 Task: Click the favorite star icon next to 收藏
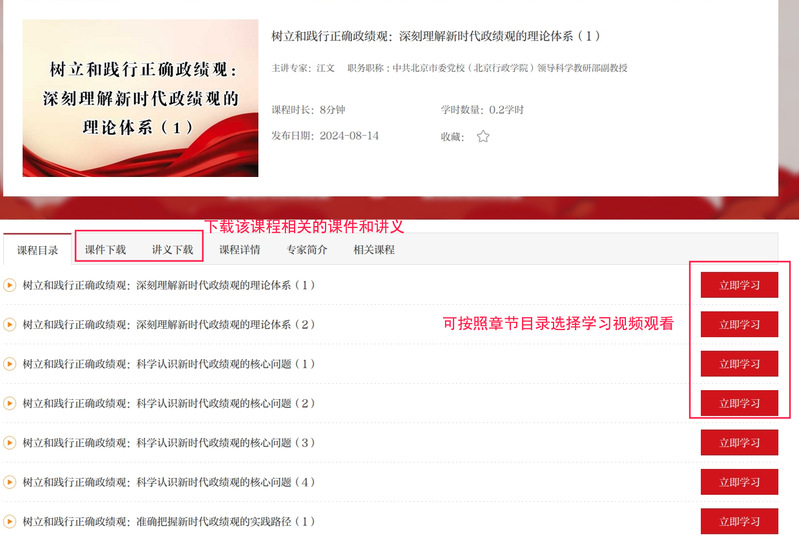click(x=483, y=136)
